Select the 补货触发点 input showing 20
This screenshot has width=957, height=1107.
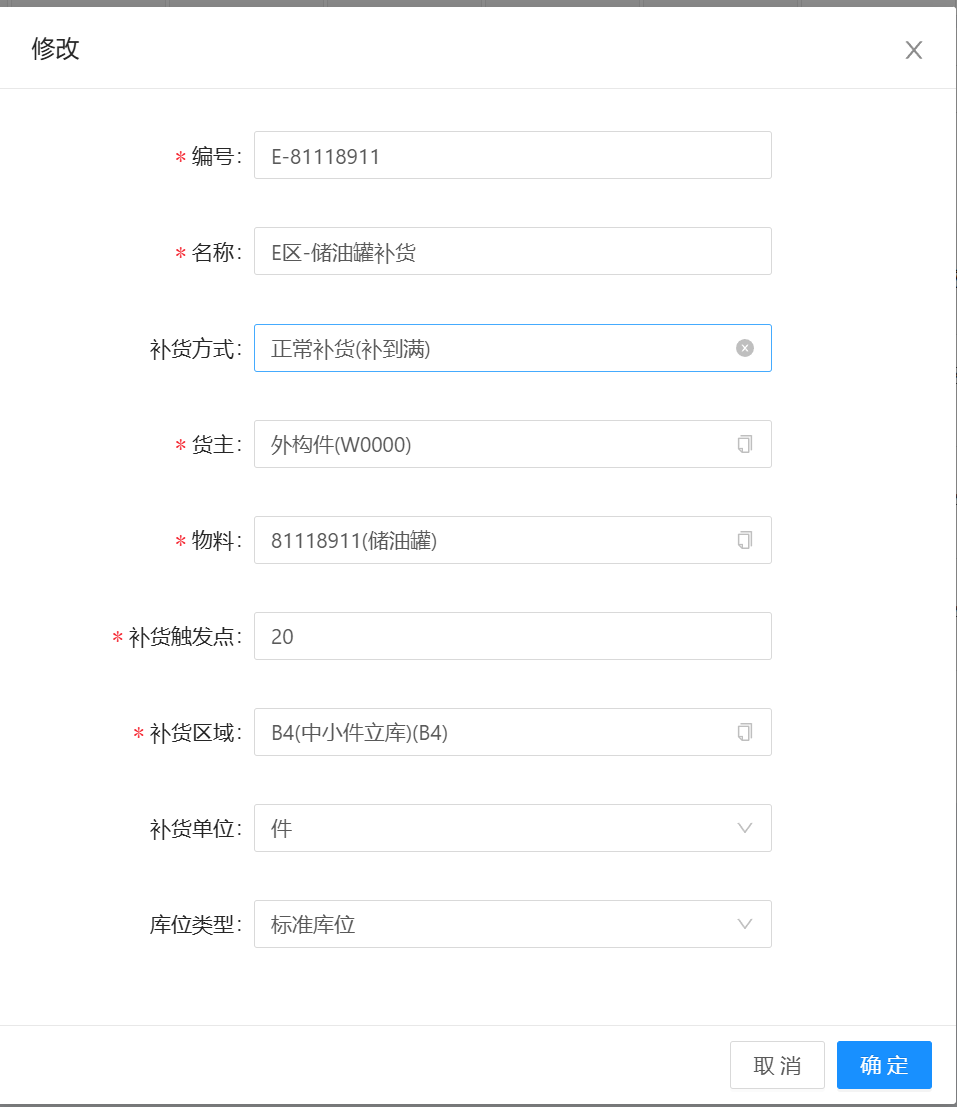pyautogui.click(x=512, y=636)
